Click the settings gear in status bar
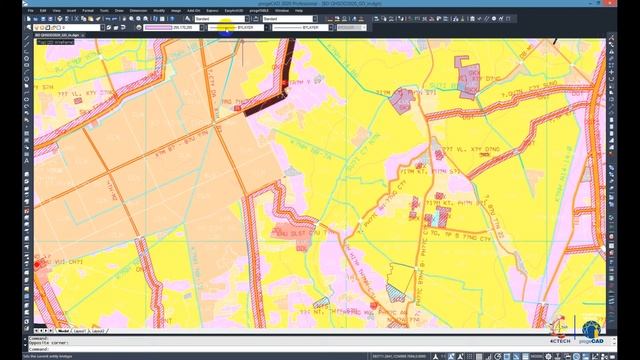 (548, 356)
